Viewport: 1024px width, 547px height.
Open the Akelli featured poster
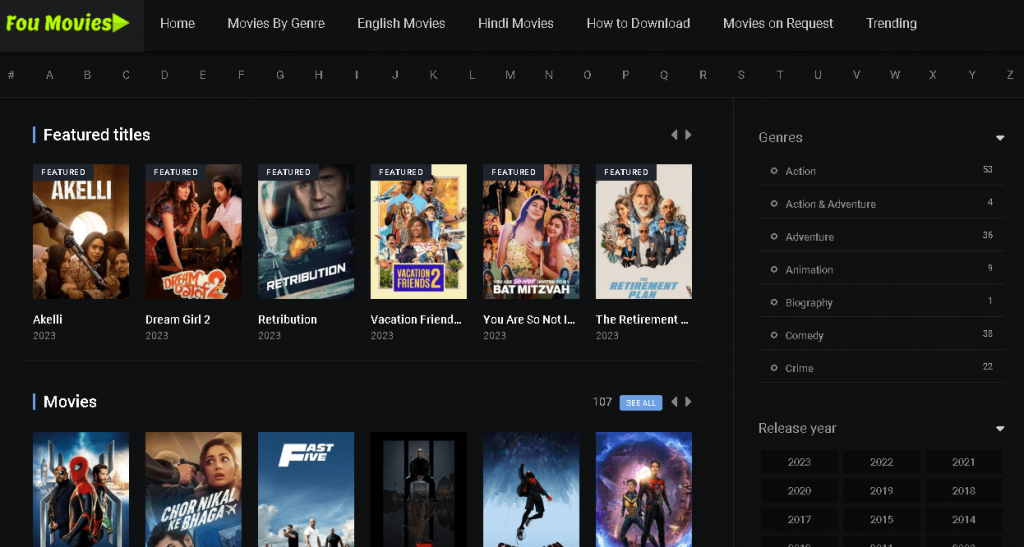(81, 232)
